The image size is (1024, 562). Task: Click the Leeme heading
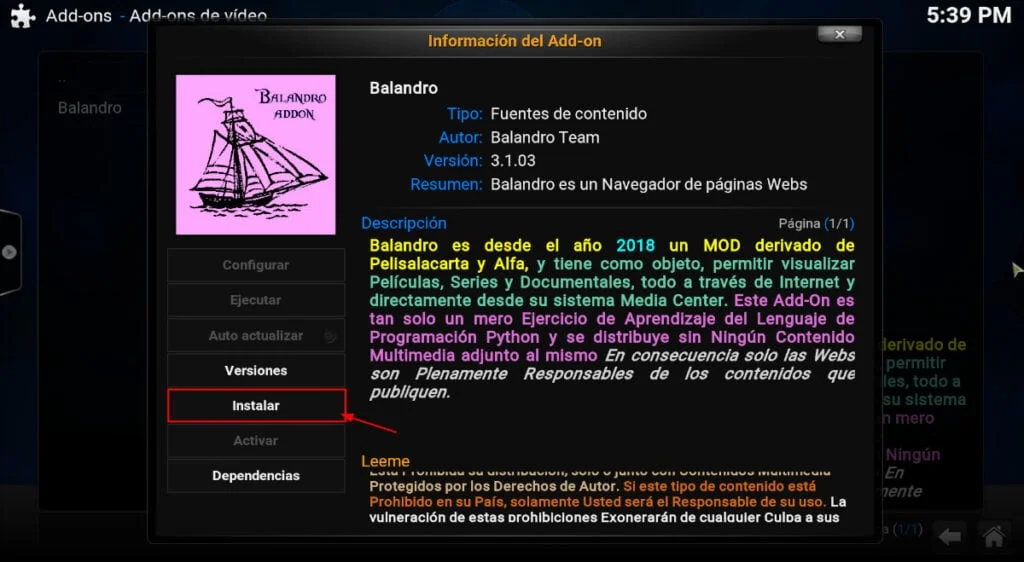click(x=385, y=461)
